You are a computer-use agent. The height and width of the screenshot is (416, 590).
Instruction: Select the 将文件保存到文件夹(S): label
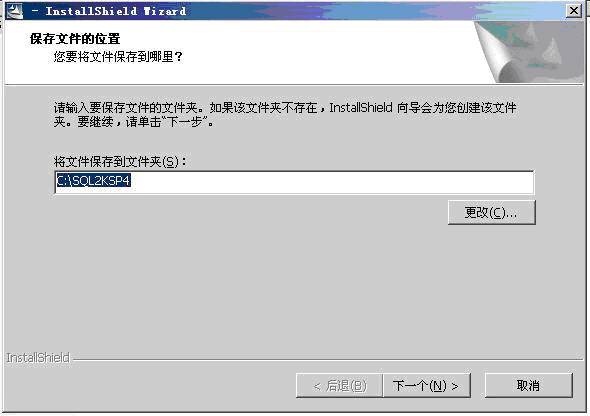pyautogui.click(x=120, y=162)
